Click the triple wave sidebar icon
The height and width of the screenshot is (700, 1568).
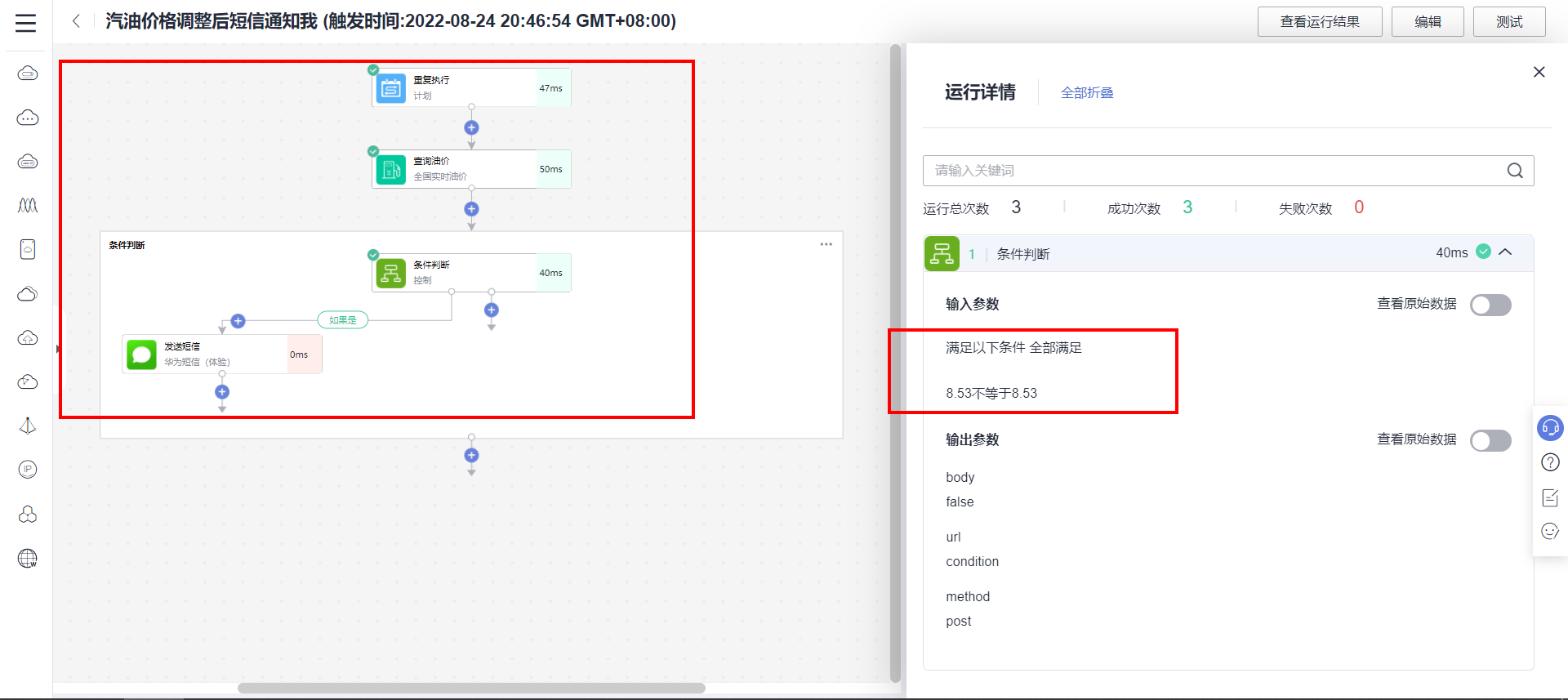point(28,205)
